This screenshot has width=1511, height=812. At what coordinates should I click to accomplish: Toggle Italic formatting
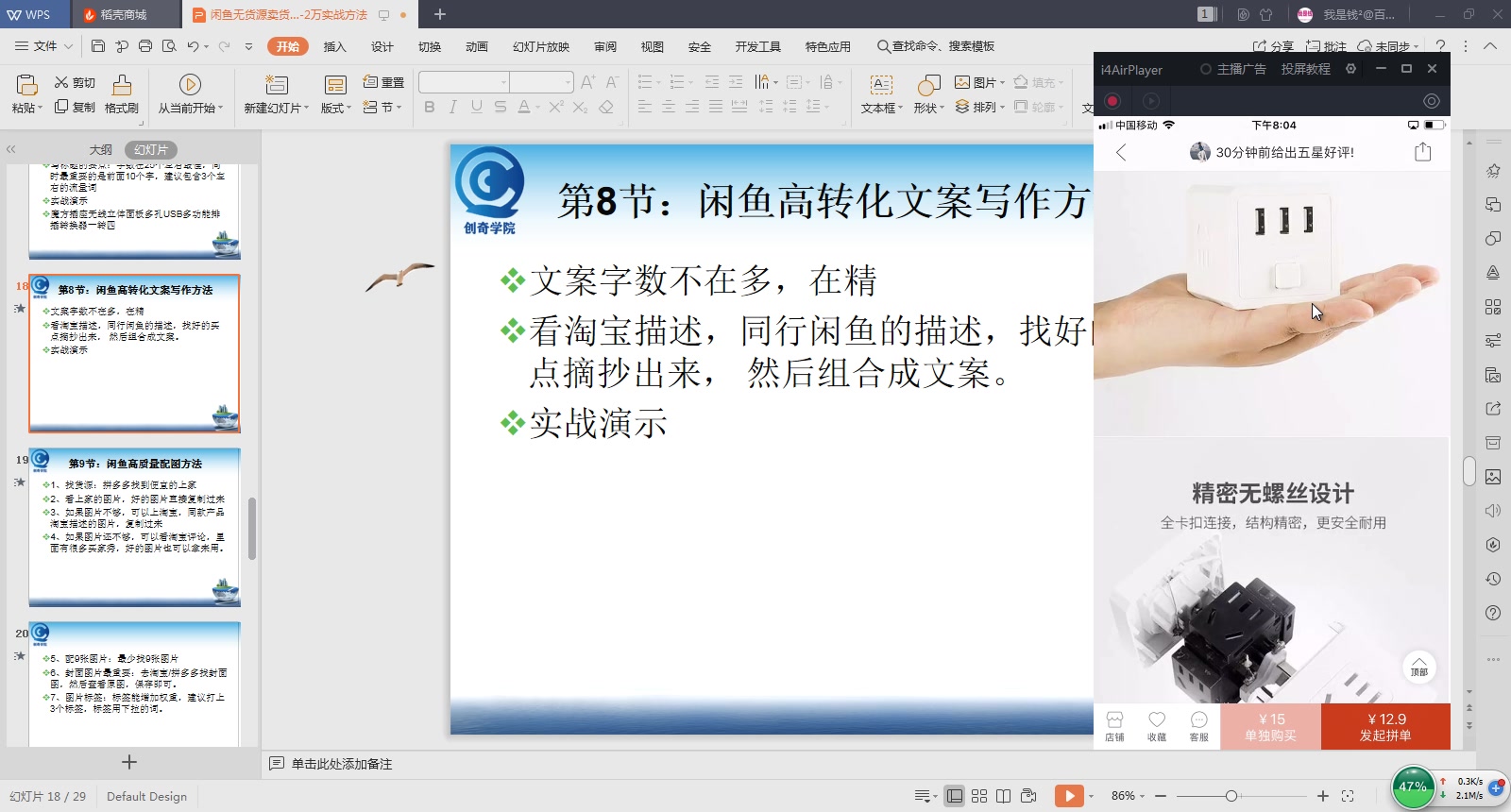[453, 107]
